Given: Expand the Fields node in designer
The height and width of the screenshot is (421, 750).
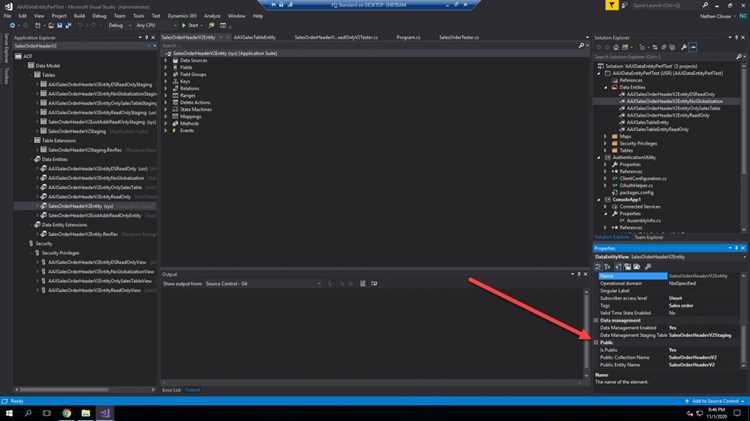Looking at the screenshot, I should click(166, 67).
